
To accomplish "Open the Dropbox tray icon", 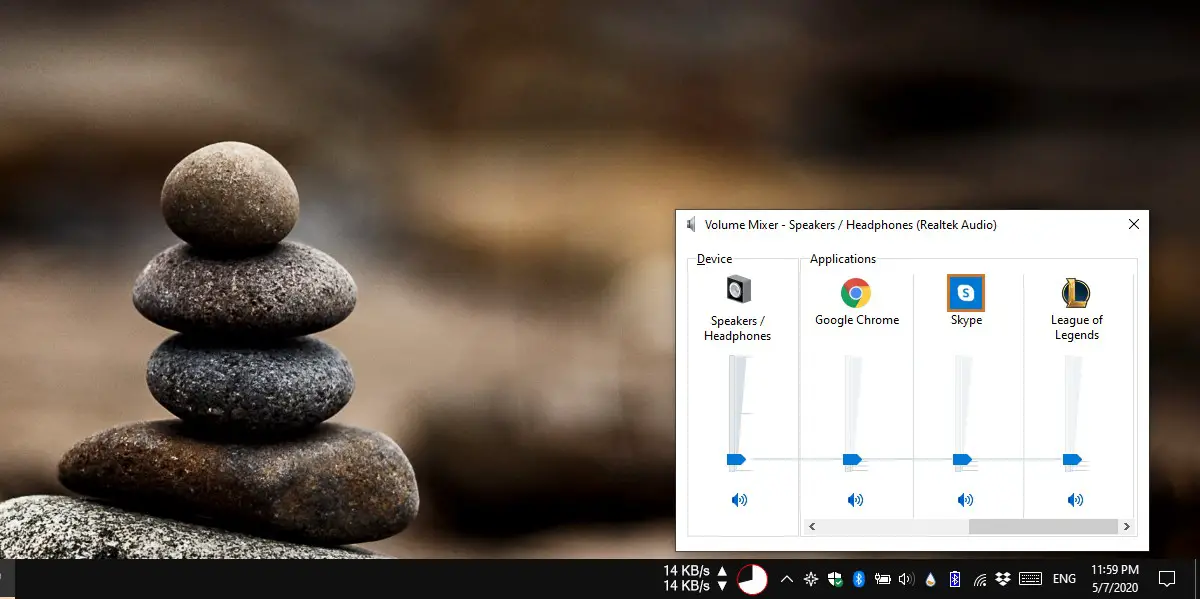I will 1003,579.
